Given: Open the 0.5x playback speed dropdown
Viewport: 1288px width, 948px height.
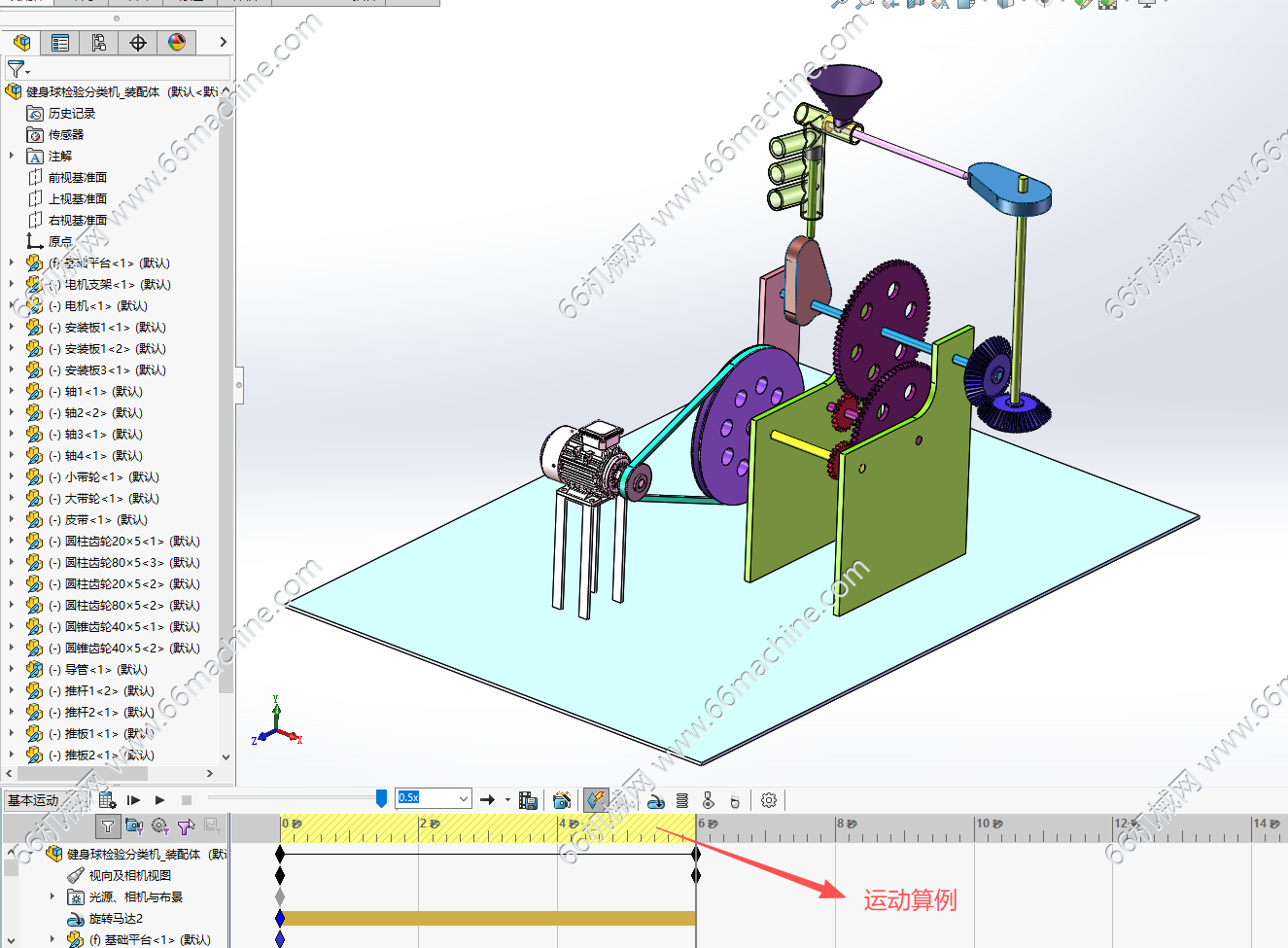Looking at the screenshot, I should tap(464, 798).
